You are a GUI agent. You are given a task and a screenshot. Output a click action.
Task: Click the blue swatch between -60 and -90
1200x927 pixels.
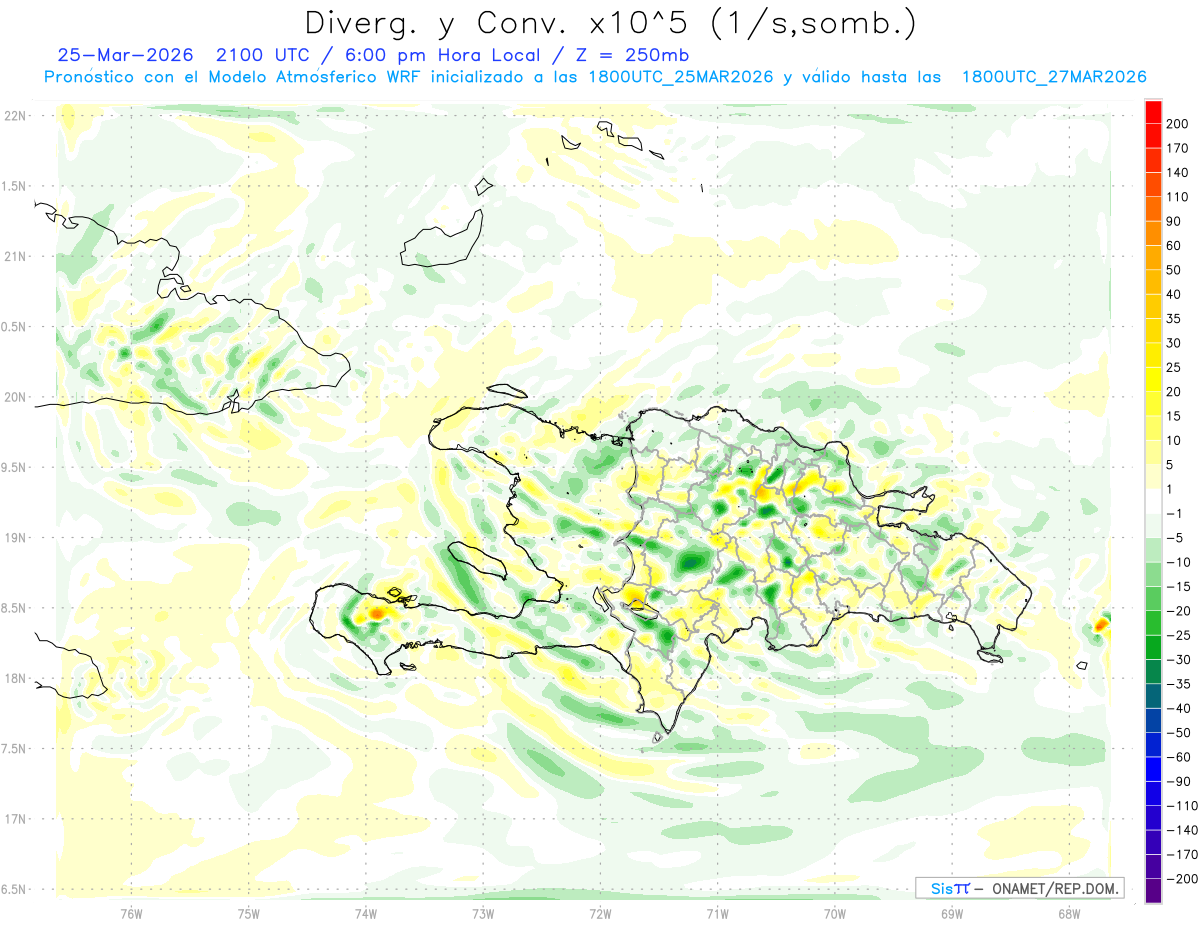pyautogui.click(x=1153, y=769)
